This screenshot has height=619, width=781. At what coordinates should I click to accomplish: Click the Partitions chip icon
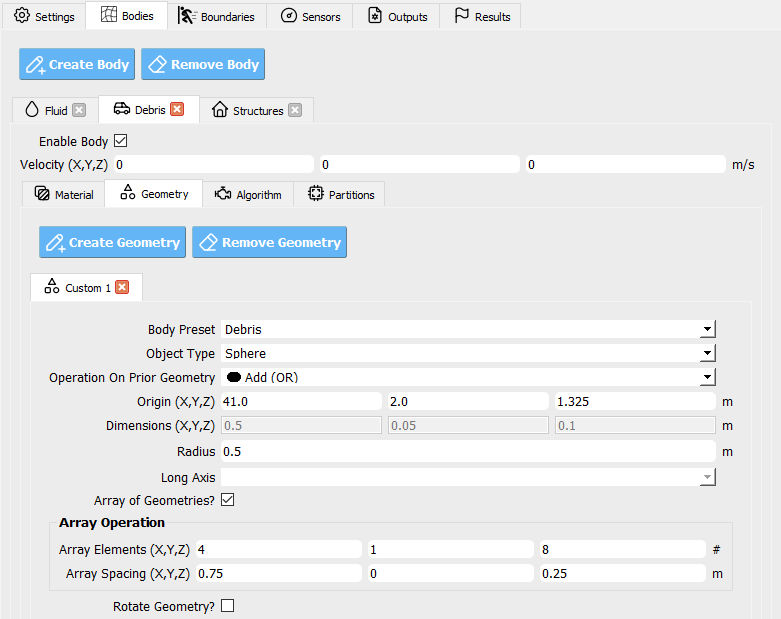[x=316, y=193]
